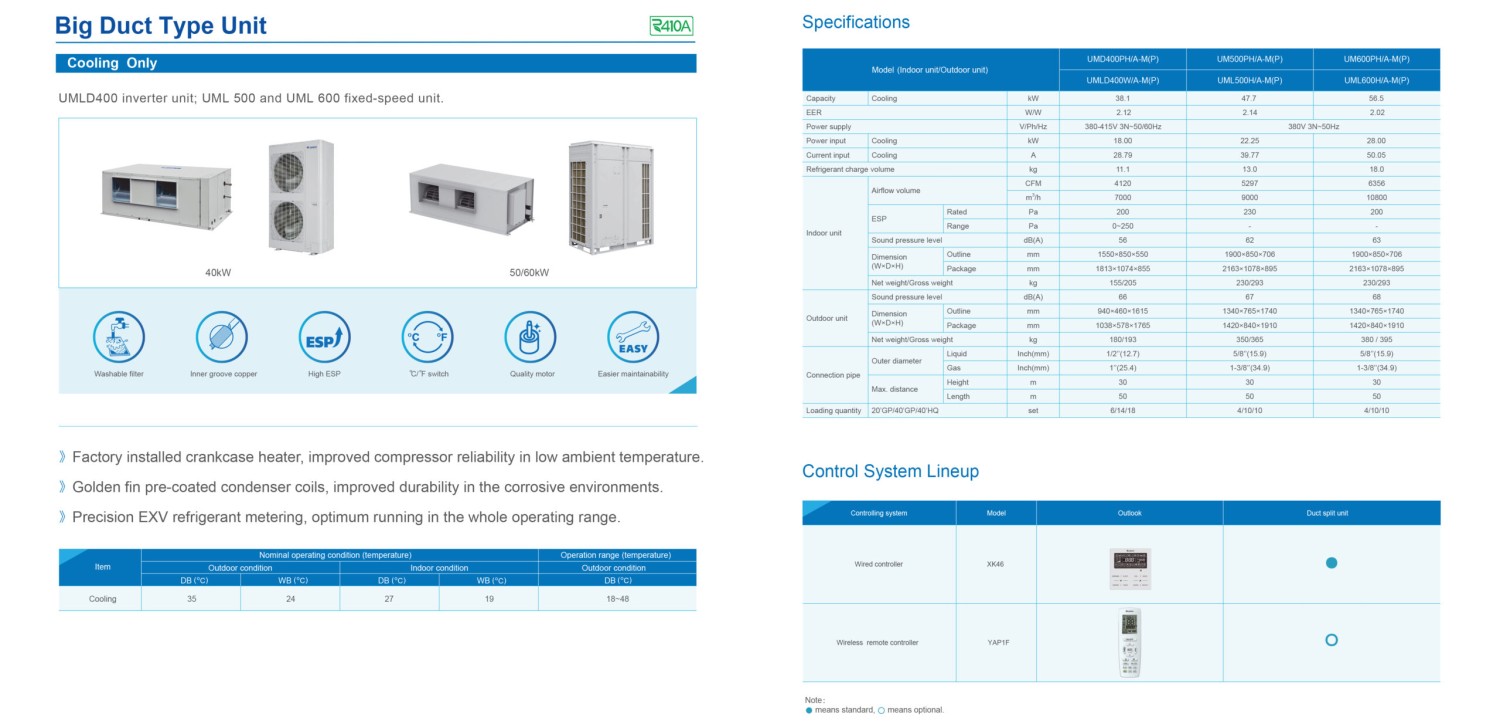Click the 'Wired controller' row label
The image size is (1500, 721).
point(878,564)
